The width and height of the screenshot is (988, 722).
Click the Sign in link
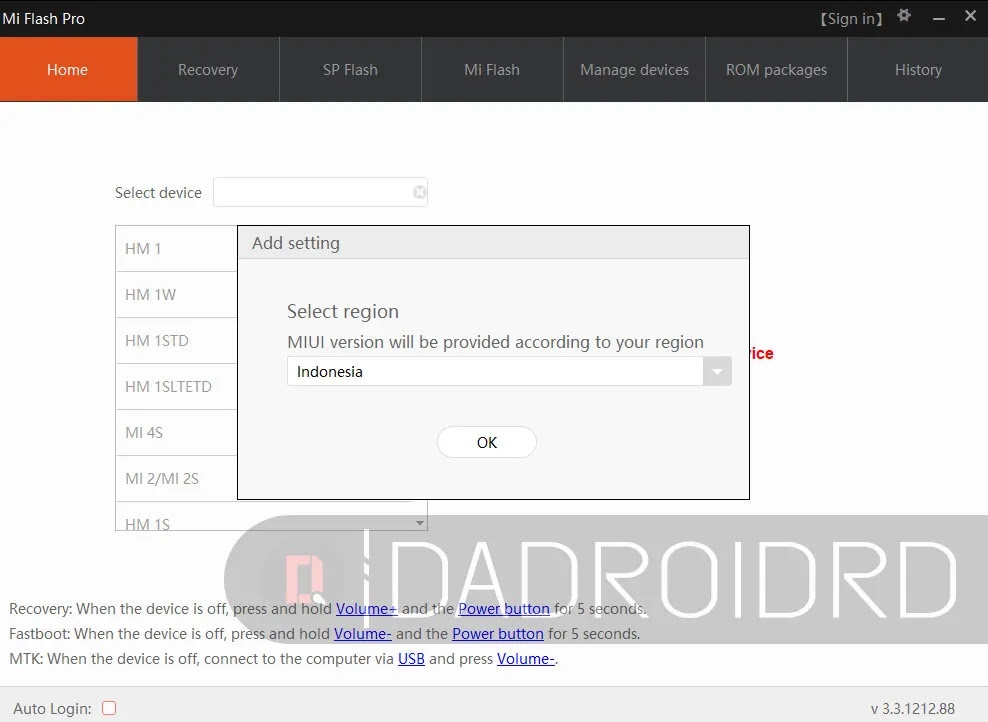point(851,17)
